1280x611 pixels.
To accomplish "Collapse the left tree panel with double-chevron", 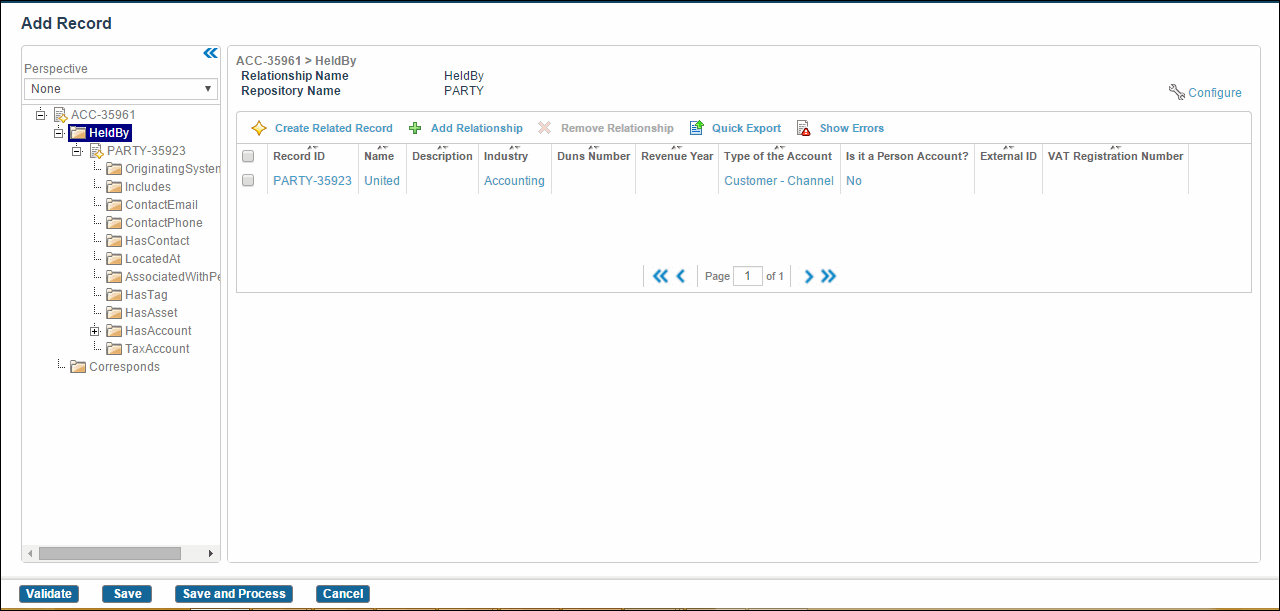I will click(x=210, y=53).
